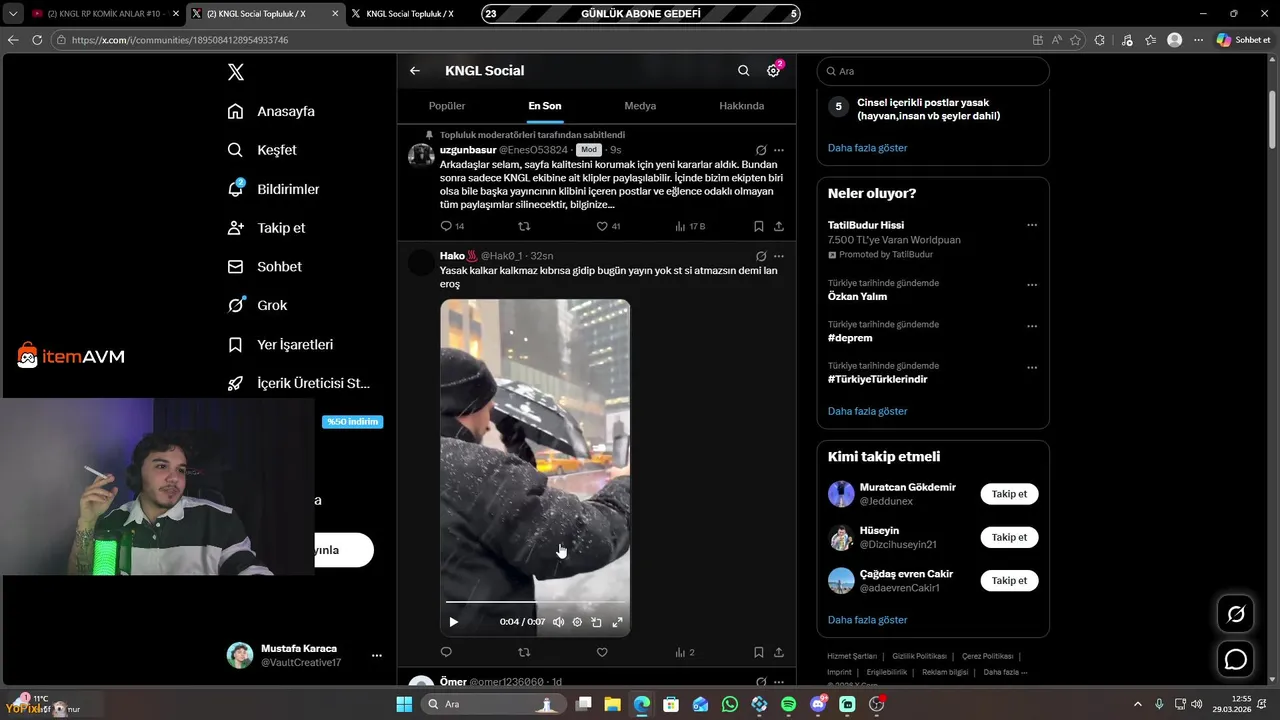Seek on the video progress bar
Viewport: 1280px width, 720px height.
(535, 602)
